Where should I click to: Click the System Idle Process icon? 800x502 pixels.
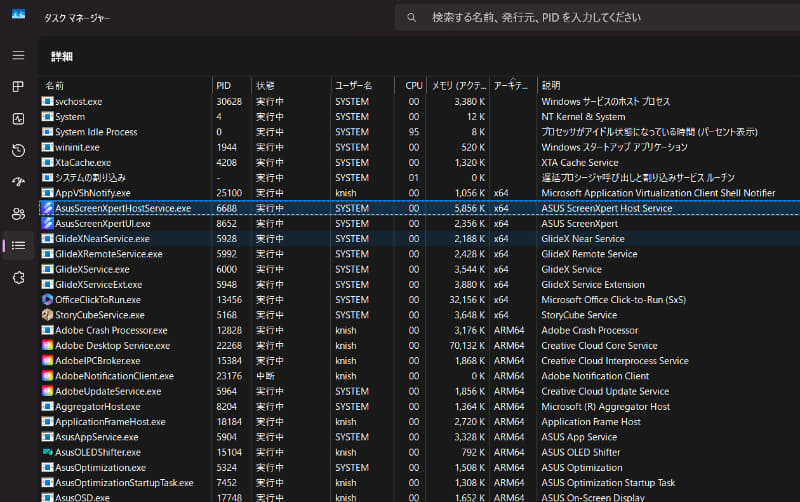pyautogui.click(x=47, y=132)
